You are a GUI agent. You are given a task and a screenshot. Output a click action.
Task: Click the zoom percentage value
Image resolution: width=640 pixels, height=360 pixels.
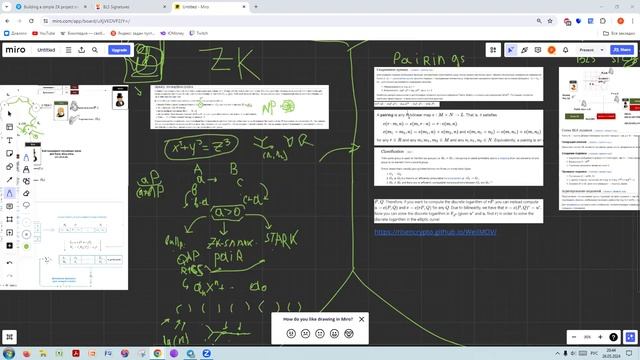pos(587,337)
